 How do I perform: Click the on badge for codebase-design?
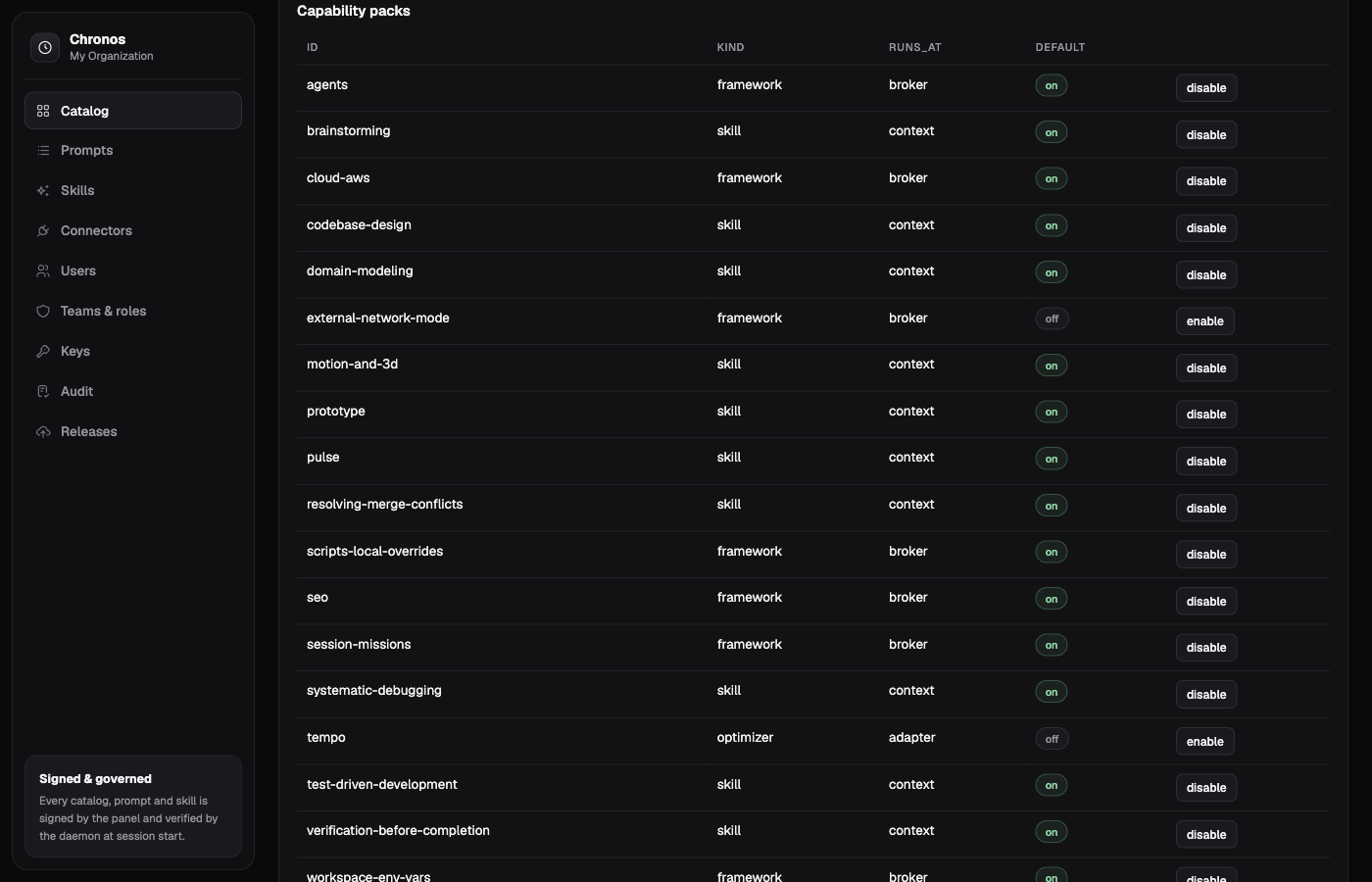[x=1052, y=226]
